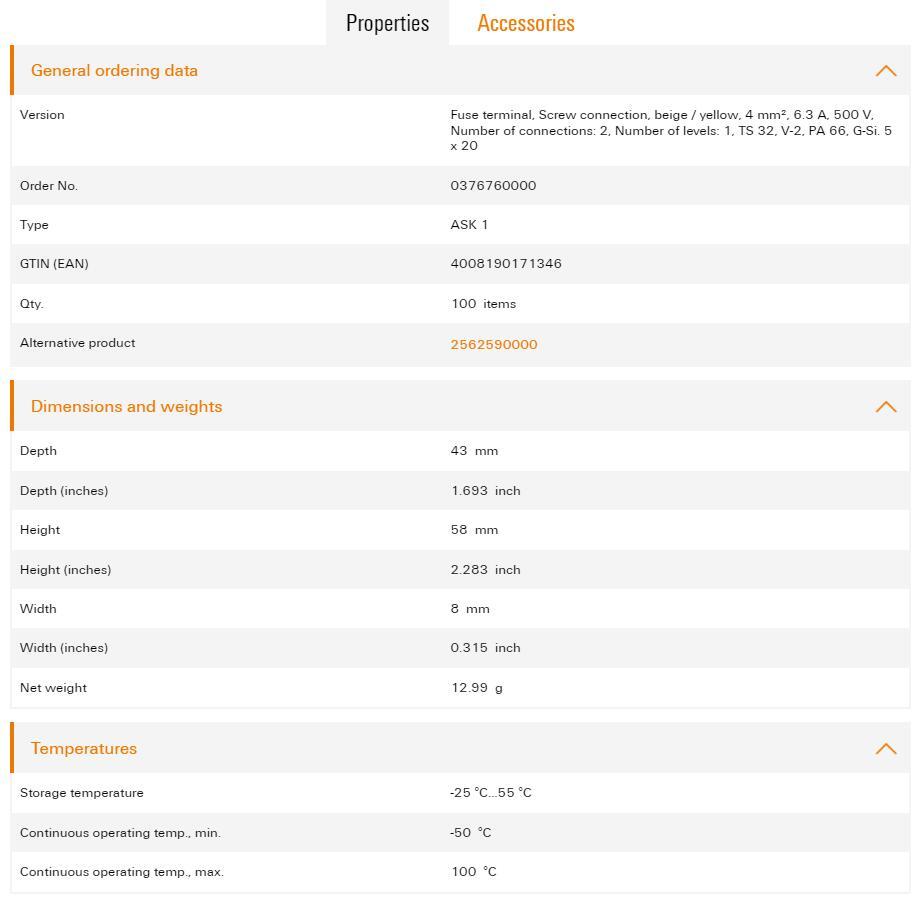This screenshot has width=921, height=903.
Task: Click the Qty. 100 items value
Action: (x=483, y=304)
